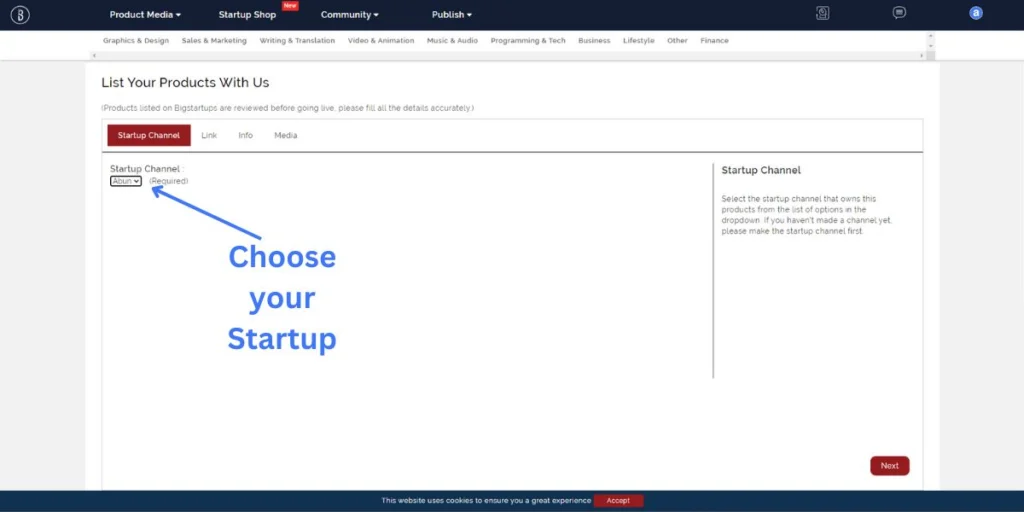Image resolution: width=1024 pixels, height=512 pixels.
Task: Open the chat messages icon
Action: [899, 13]
